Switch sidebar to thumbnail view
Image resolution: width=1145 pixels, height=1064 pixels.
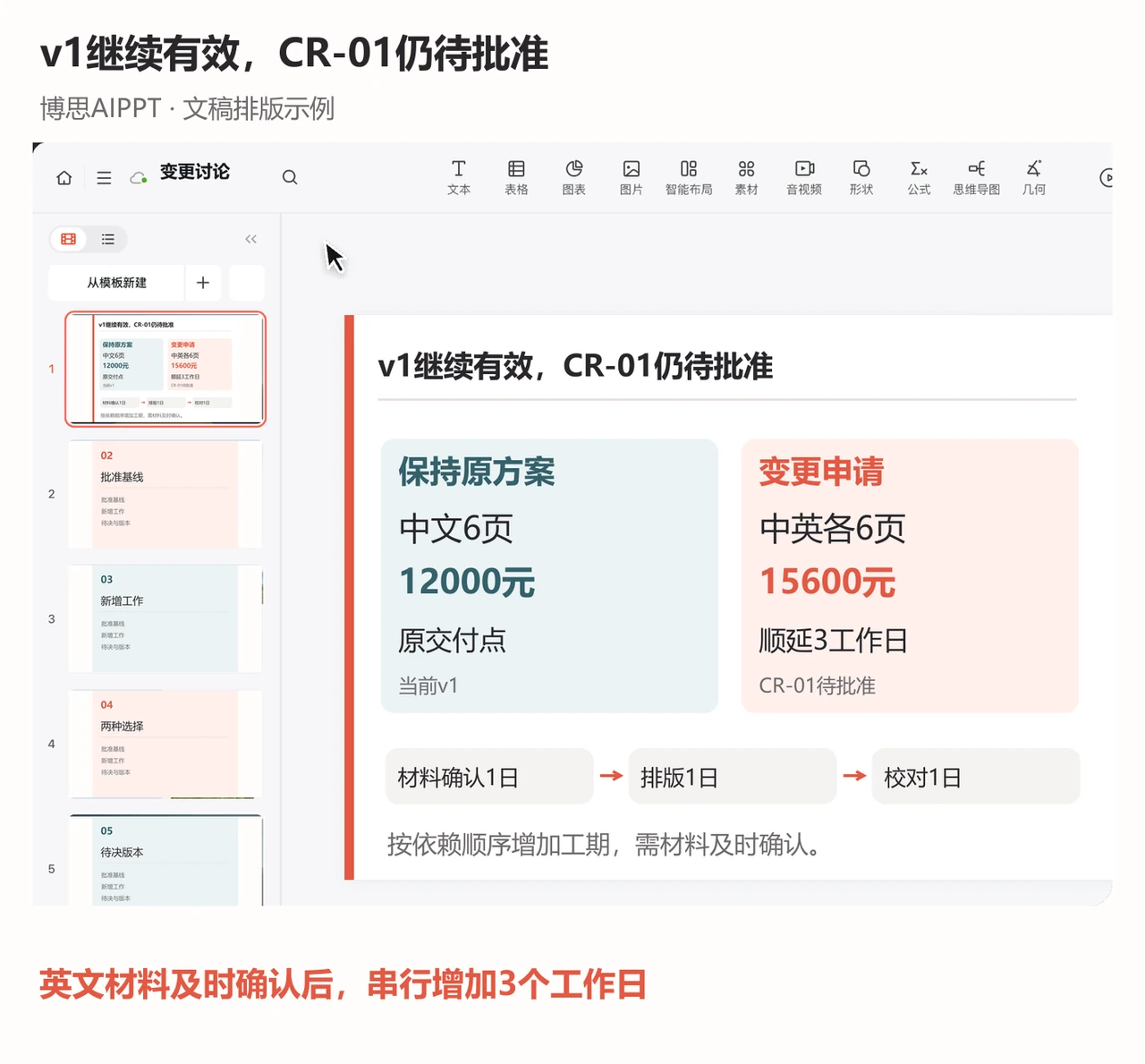point(68,239)
